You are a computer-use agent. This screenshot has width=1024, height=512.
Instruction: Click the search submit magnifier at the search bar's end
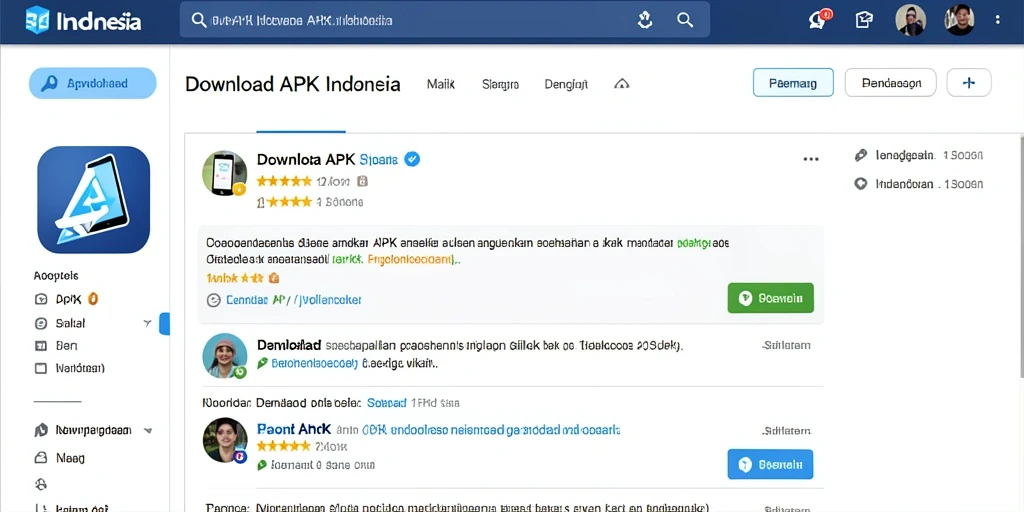click(684, 20)
